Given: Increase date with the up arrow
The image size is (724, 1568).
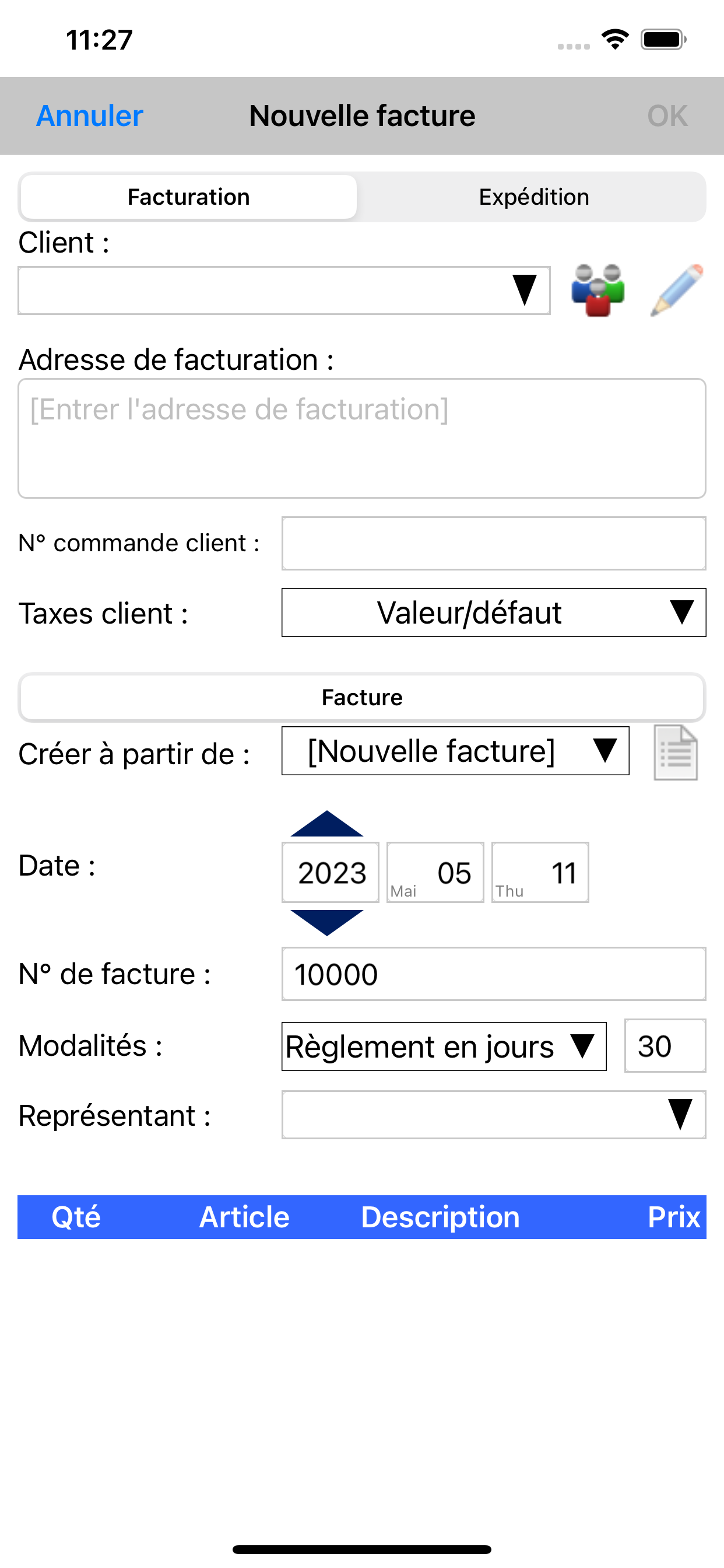Looking at the screenshot, I should coord(326,824).
